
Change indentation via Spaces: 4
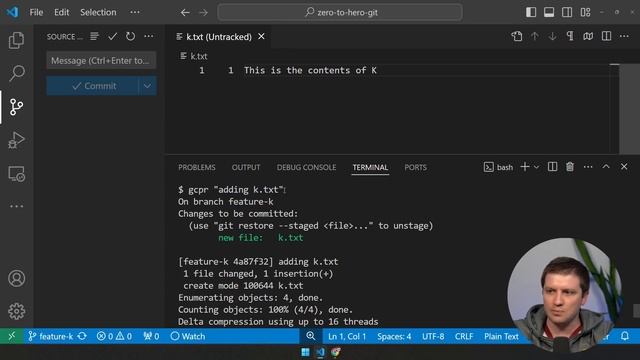tap(394, 336)
